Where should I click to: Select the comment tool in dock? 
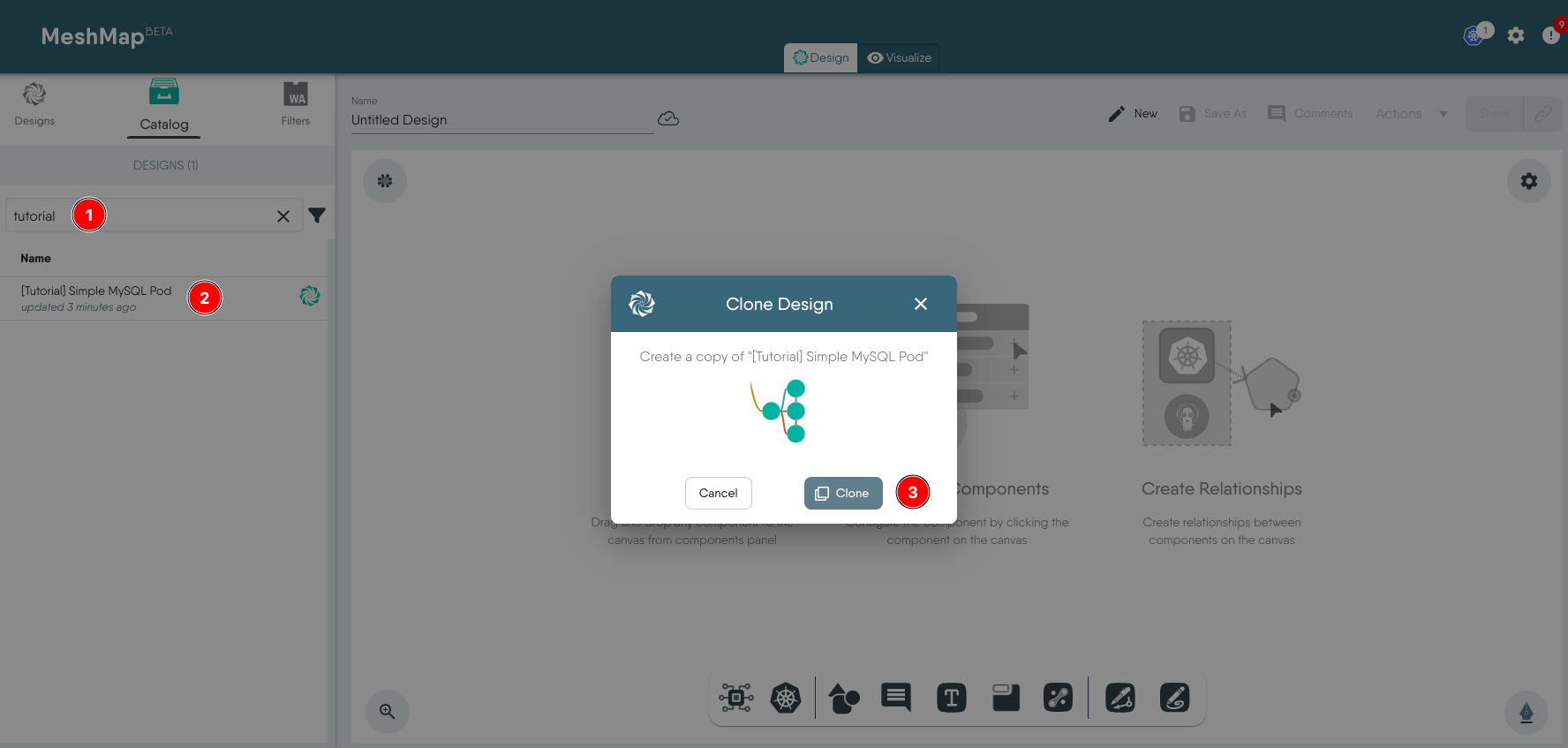pos(896,698)
